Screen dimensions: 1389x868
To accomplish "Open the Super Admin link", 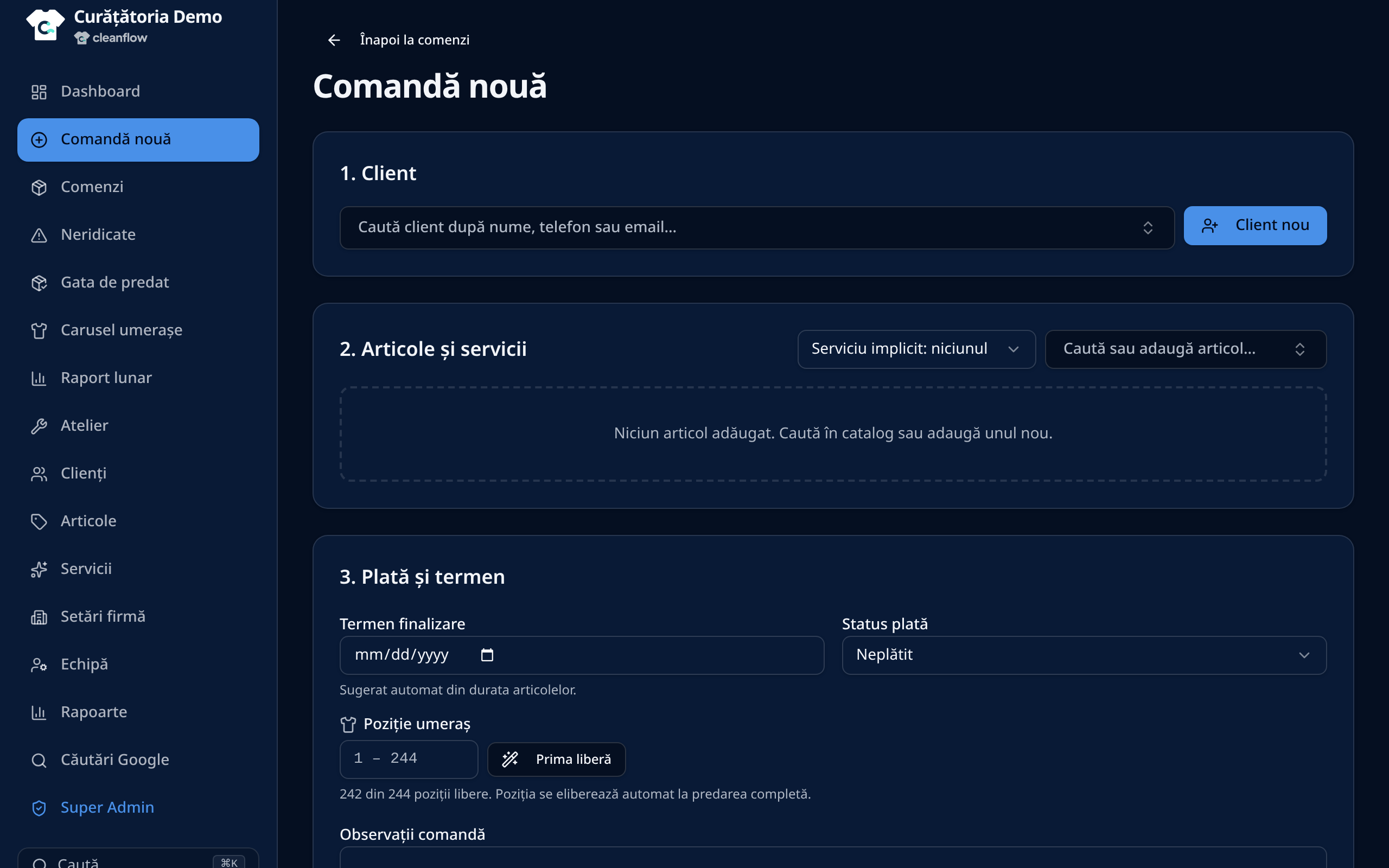I will (138, 808).
